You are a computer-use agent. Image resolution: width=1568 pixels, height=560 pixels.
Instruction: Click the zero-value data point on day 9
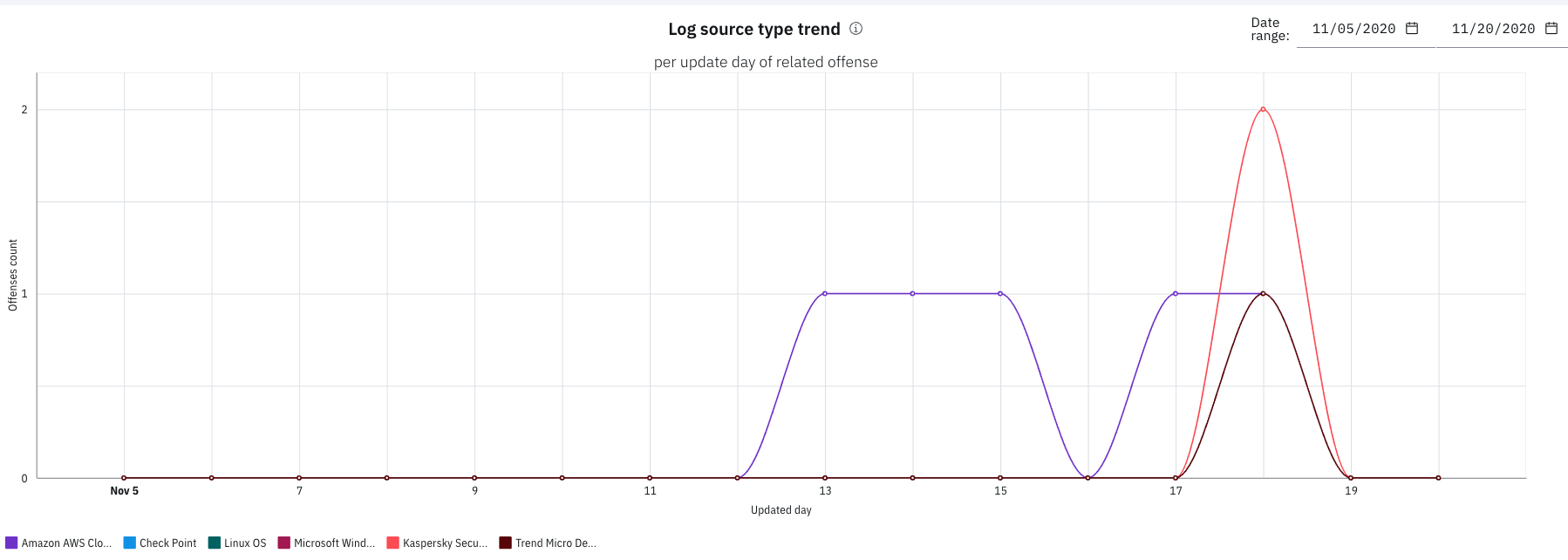click(x=474, y=478)
